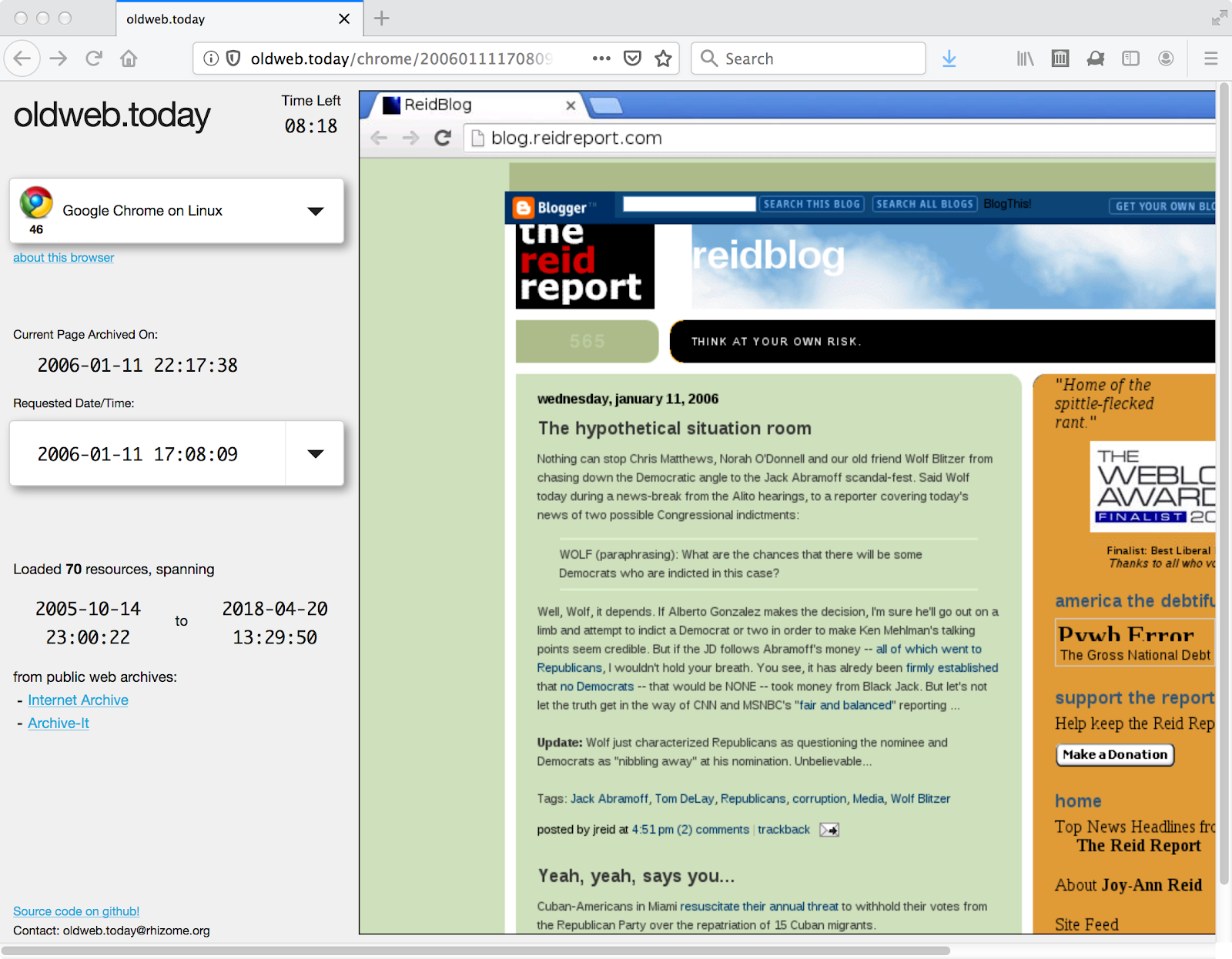This screenshot has width=1232, height=959.
Task: Open Site Feed link
Action: click(1086, 924)
